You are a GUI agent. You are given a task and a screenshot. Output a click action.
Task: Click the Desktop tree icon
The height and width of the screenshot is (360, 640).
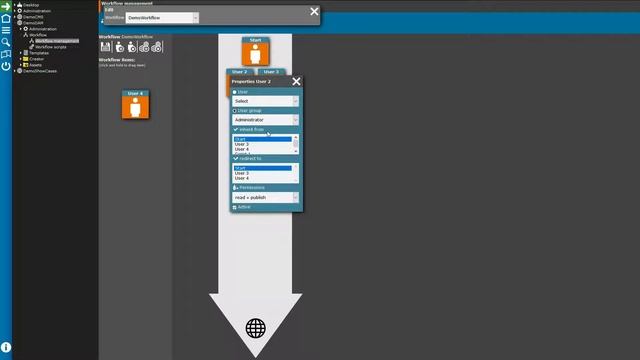tap(20, 5)
